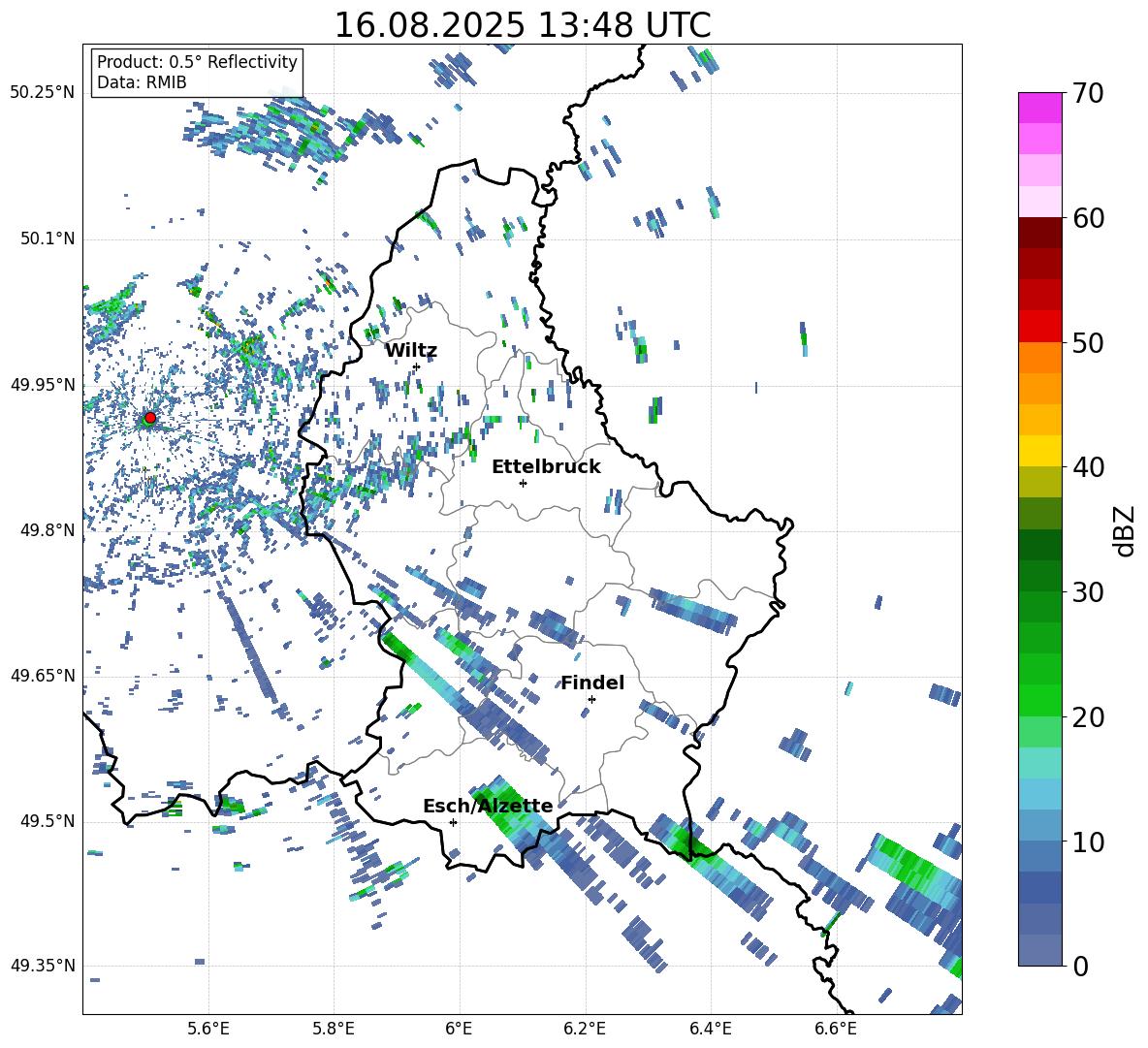Image resolution: width=1148 pixels, height=1048 pixels.
Task: Click the colorbar tick value 10
Action: [1087, 842]
